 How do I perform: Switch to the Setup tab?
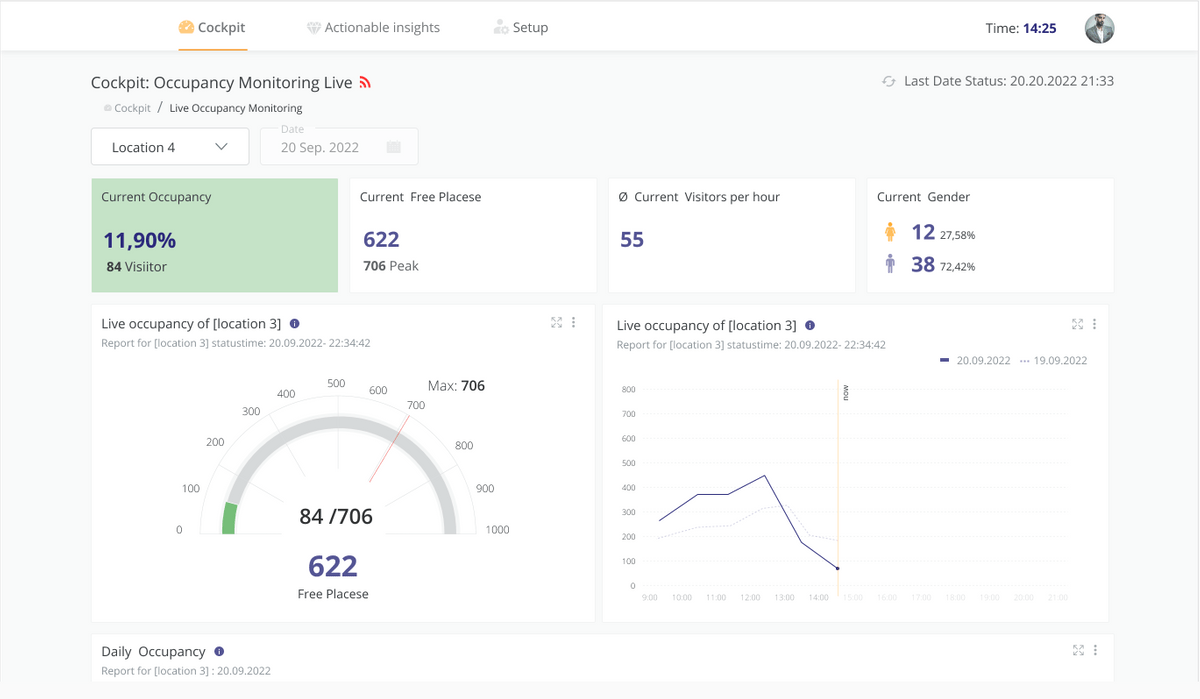coord(521,27)
